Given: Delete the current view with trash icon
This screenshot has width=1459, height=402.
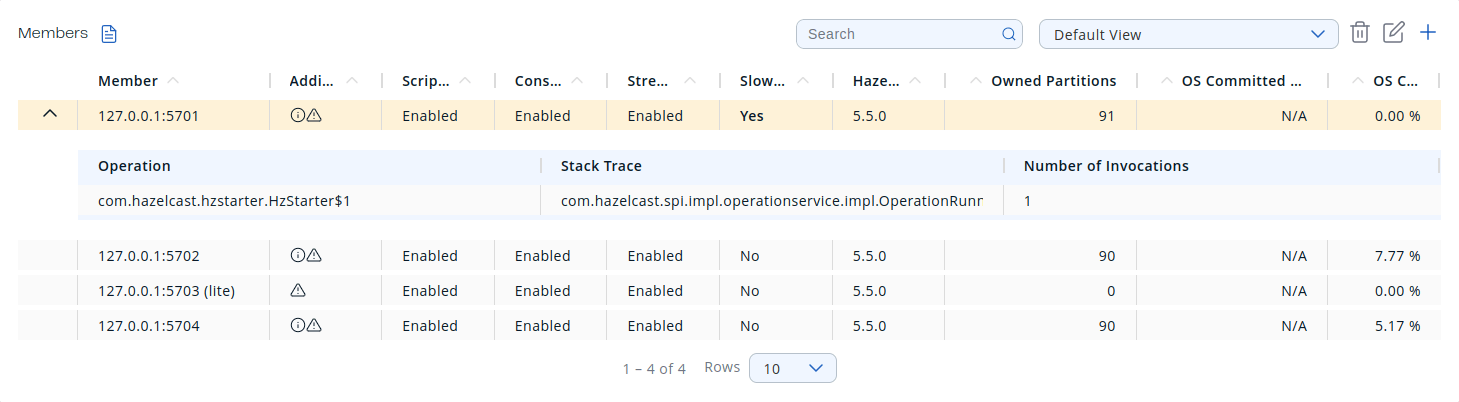Looking at the screenshot, I should [1359, 33].
